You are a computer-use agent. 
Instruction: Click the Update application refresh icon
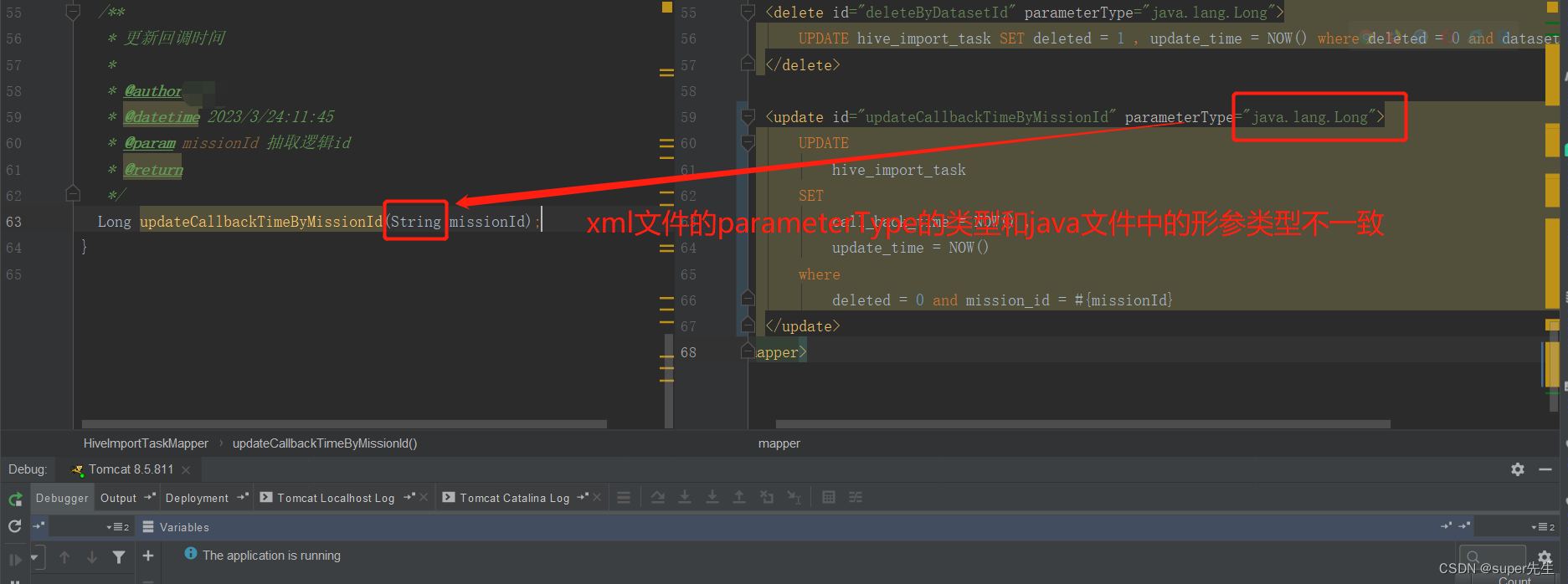pyautogui.click(x=14, y=526)
